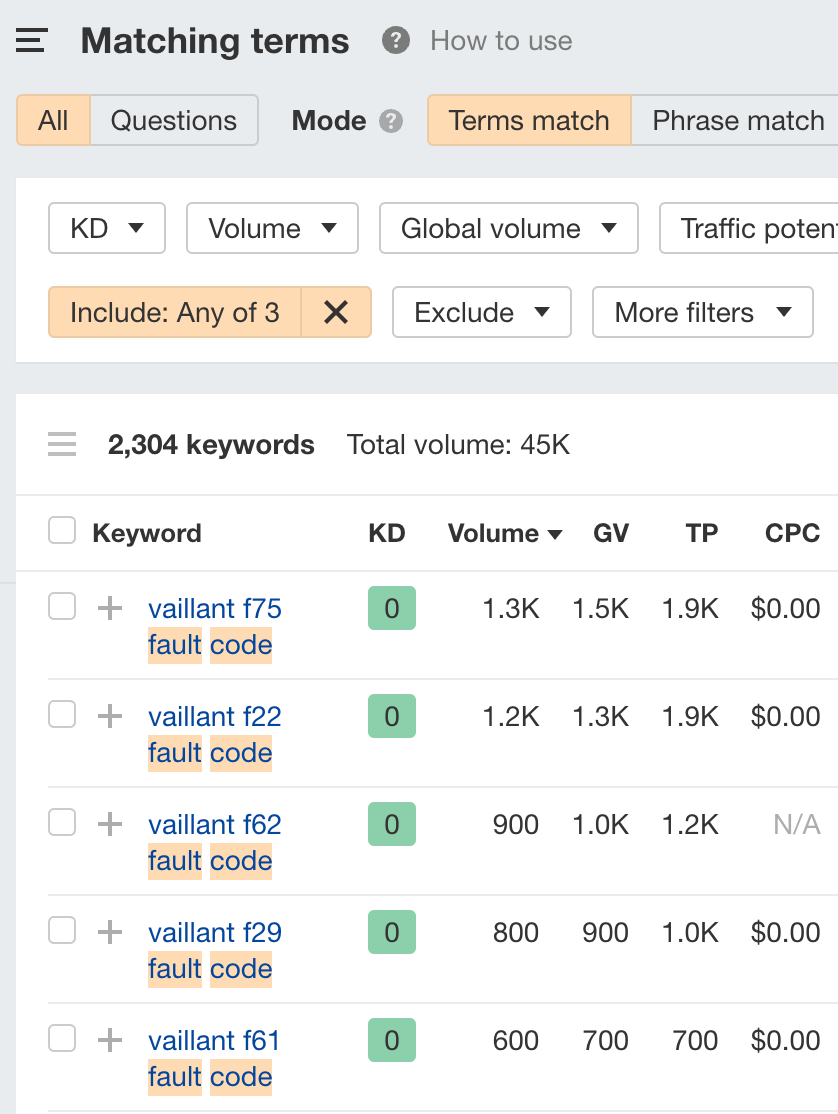The height and width of the screenshot is (1114, 838).
Task: Switch to the Questions tab
Action: click(x=173, y=120)
